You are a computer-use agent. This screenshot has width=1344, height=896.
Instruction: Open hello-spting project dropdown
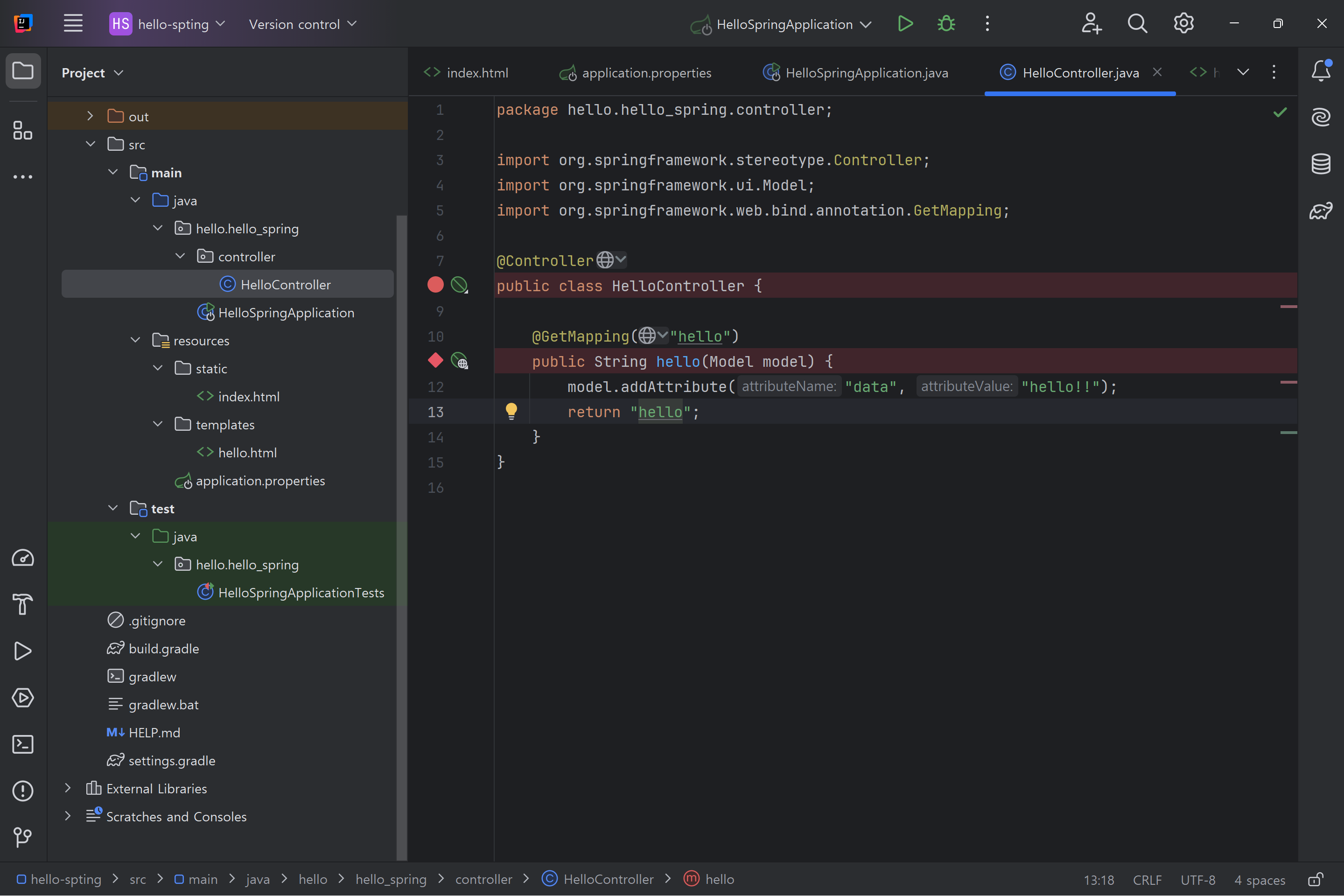pos(168,24)
